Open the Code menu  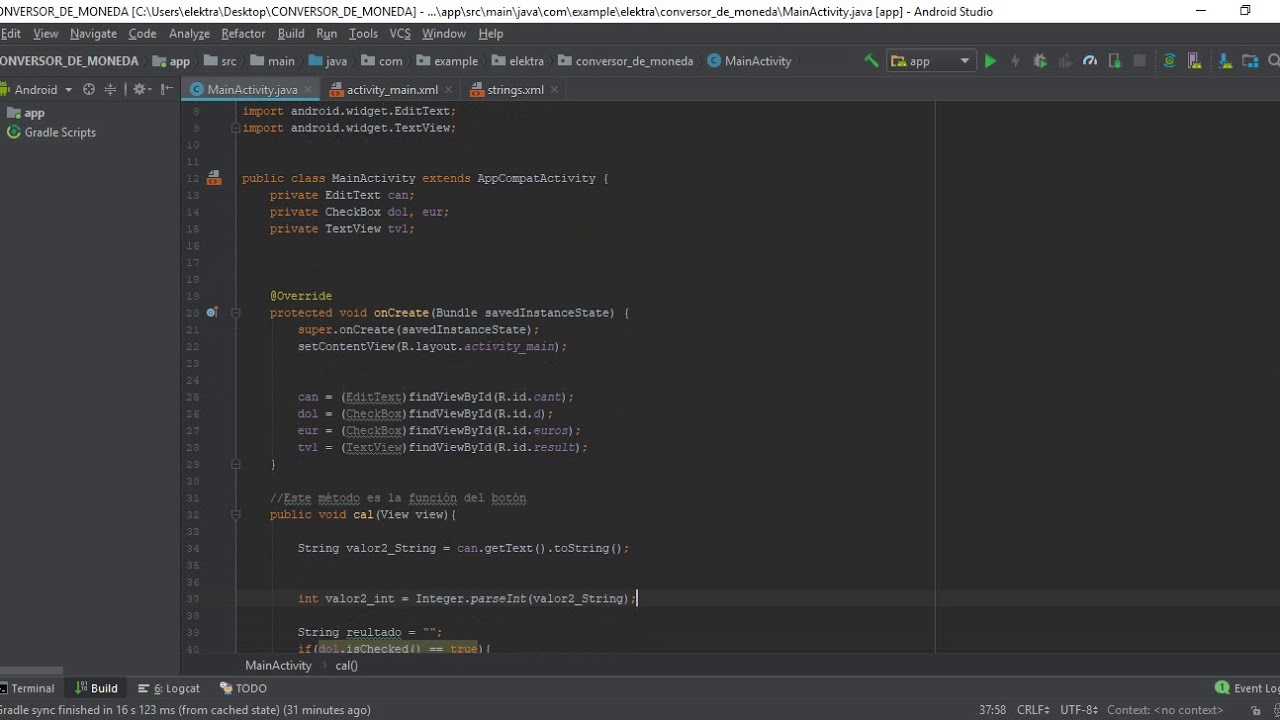pyautogui.click(x=142, y=33)
